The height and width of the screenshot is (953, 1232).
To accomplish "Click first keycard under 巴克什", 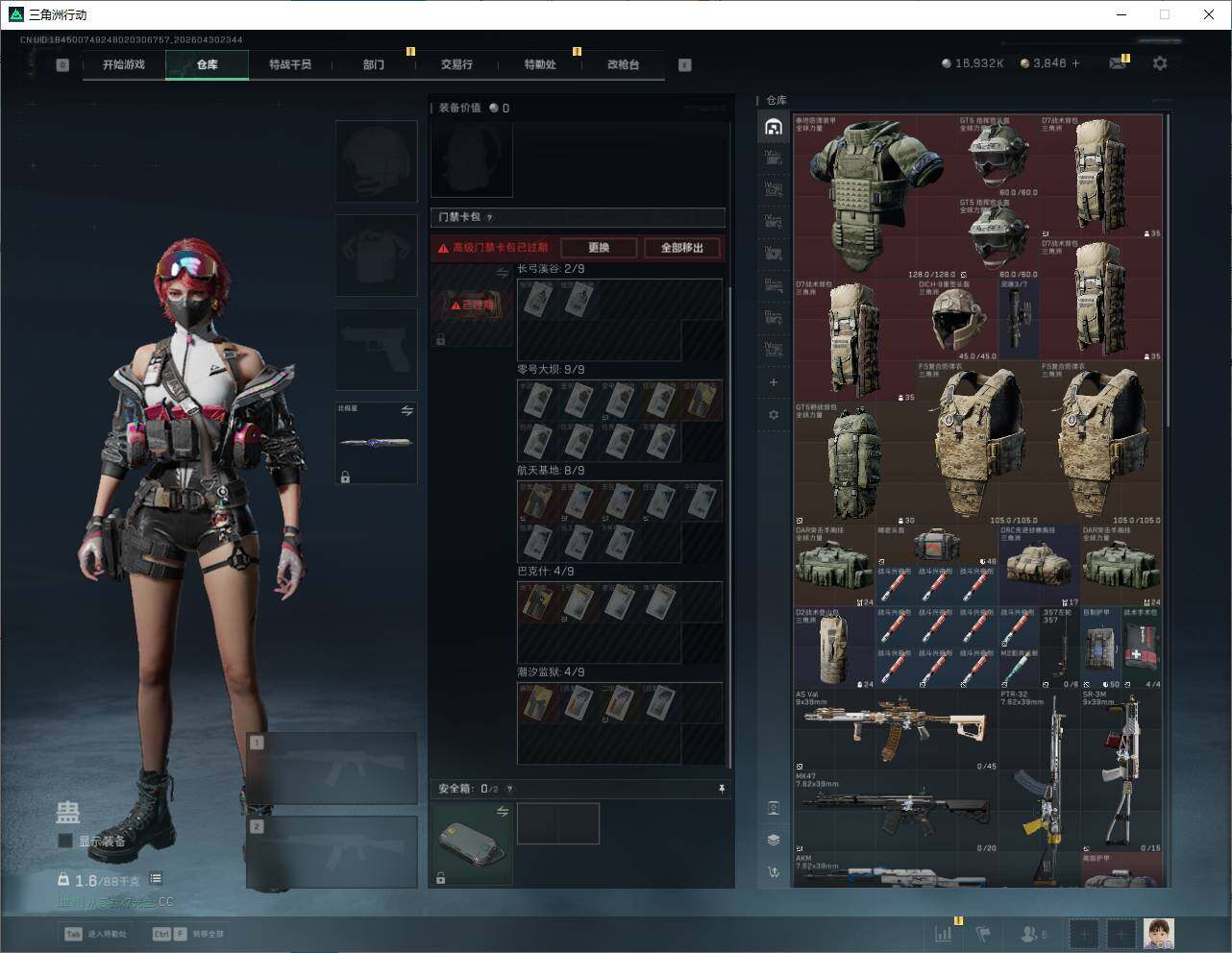I will [538, 602].
